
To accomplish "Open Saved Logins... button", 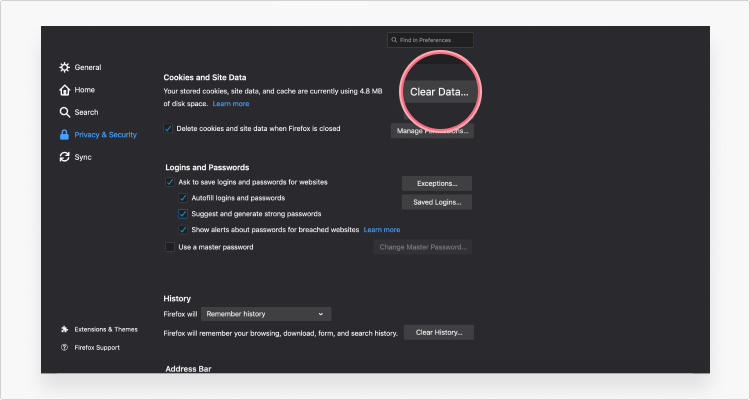I will click(437, 202).
